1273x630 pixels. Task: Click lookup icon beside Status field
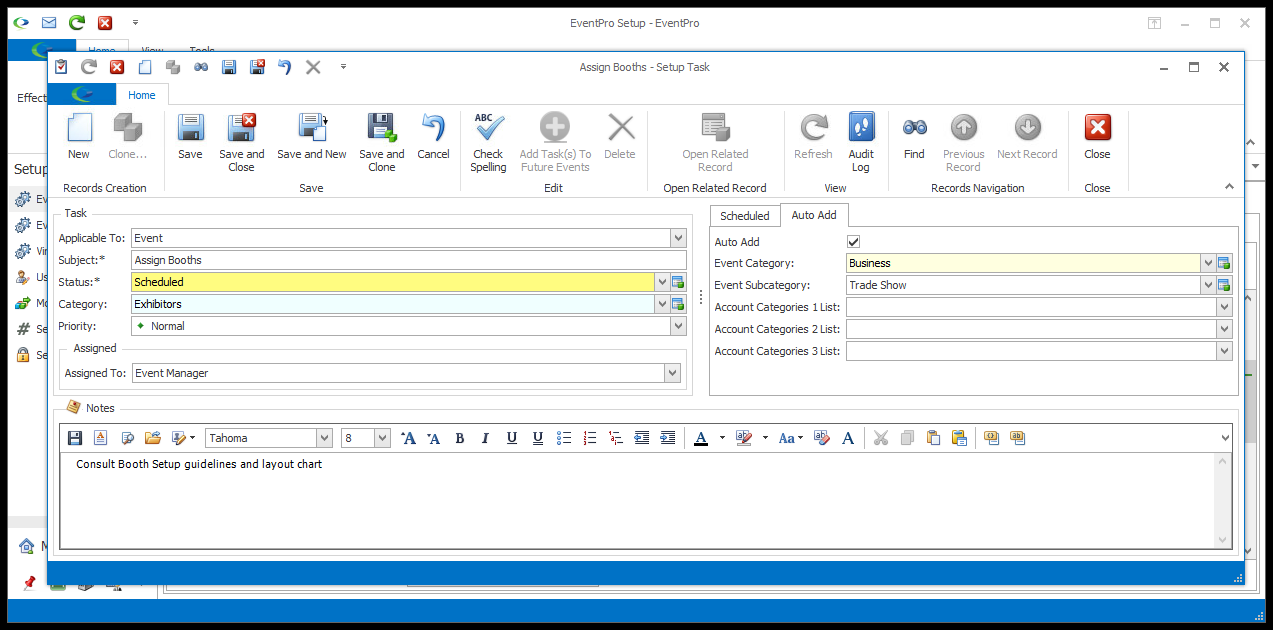(x=678, y=282)
